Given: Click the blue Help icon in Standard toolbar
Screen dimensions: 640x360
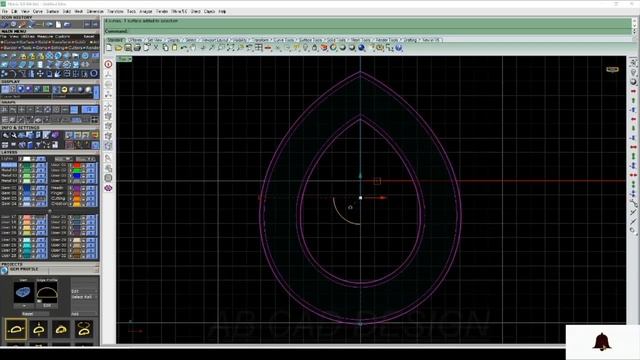Looking at the screenshot, I should [x=399, y=48].
